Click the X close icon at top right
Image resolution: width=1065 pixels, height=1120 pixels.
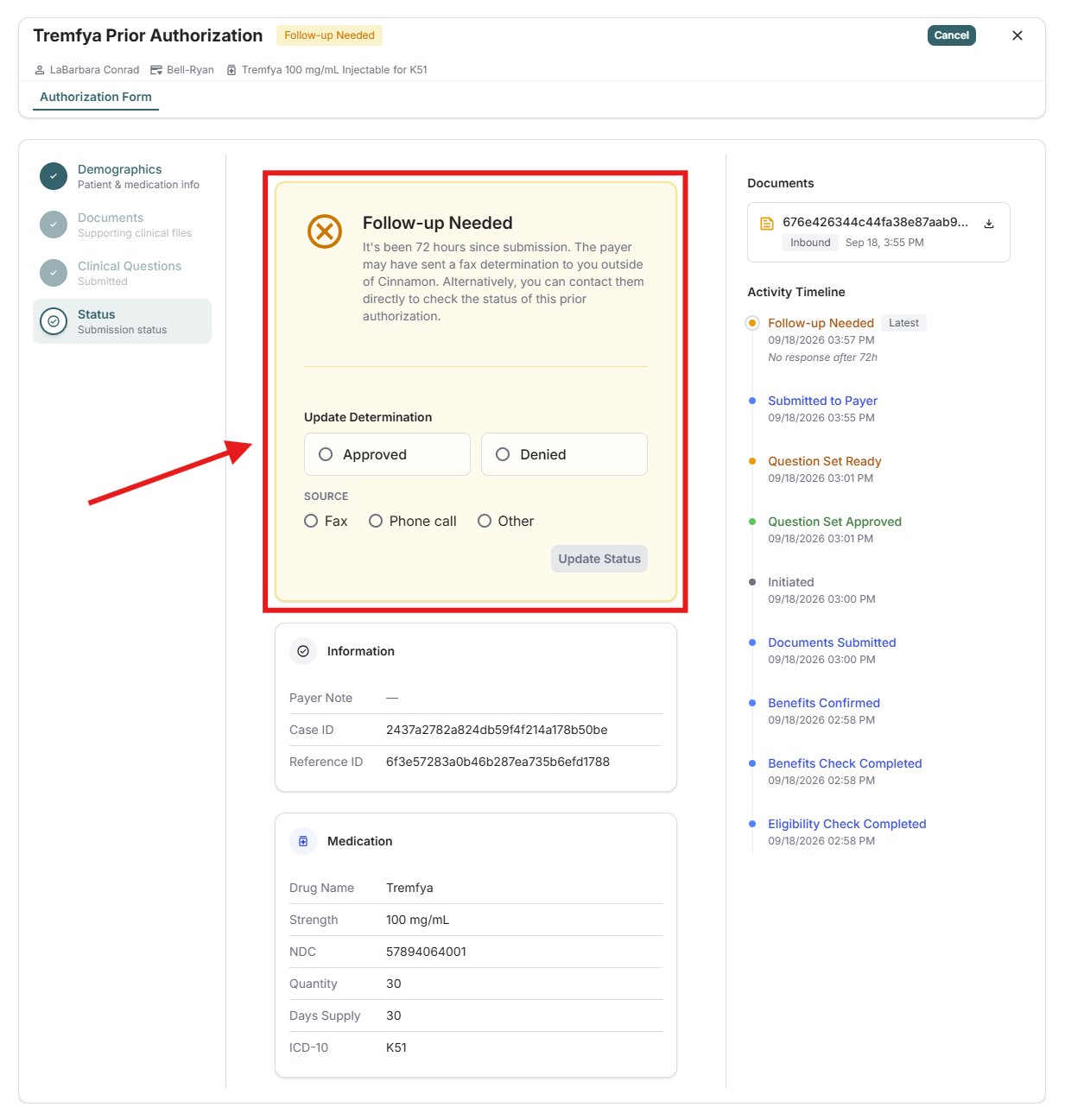1017,35
